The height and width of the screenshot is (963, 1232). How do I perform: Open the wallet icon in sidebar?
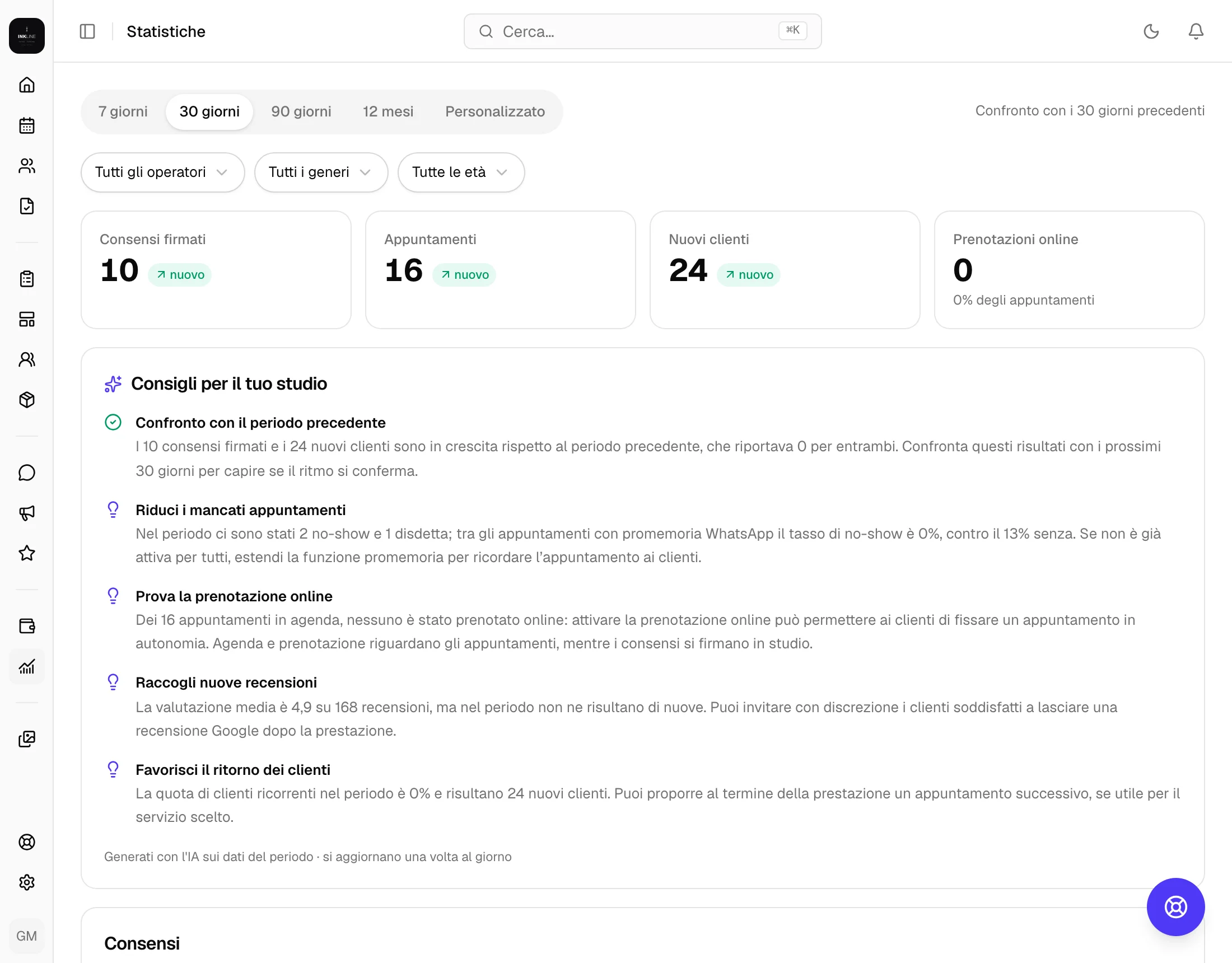point(26,626)
